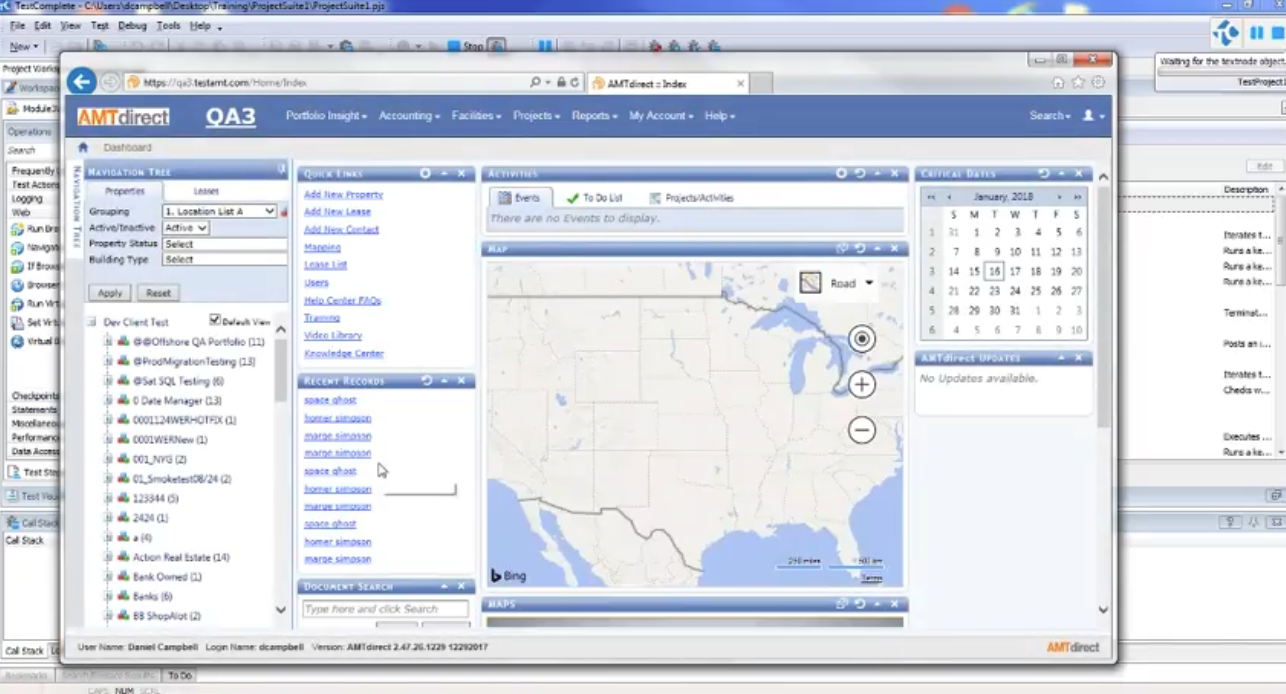Open the Road map type dropdown arrow

pos(869,283)
